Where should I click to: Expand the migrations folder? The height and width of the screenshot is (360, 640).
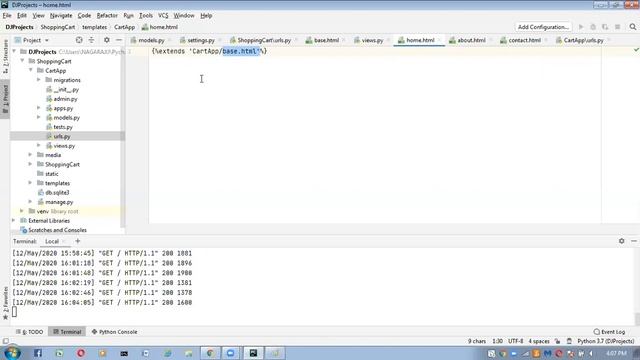click(39, 80)
